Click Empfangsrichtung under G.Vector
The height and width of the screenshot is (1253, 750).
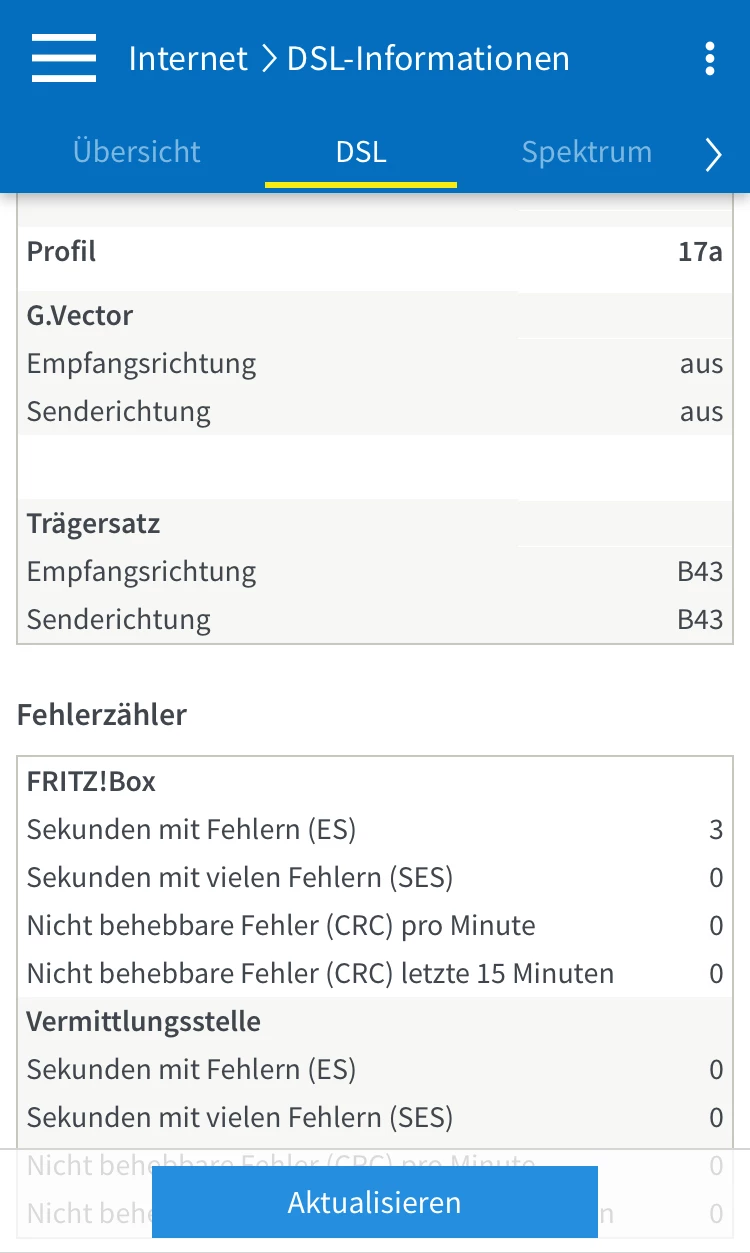pyautogui.click(x=141, y=363)
